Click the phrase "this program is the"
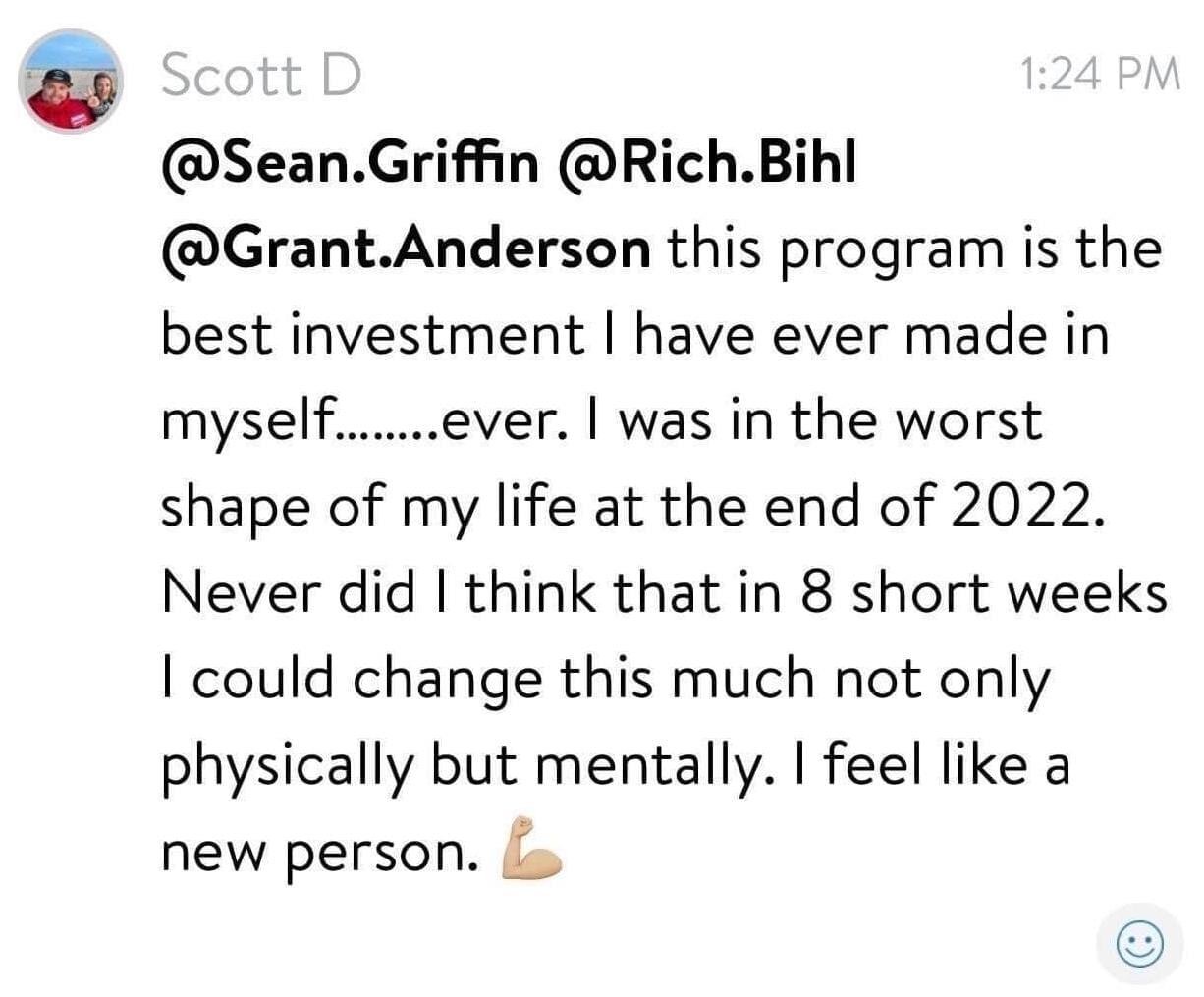Screen dimensions: 1204x997 click(x=916, y=249)
